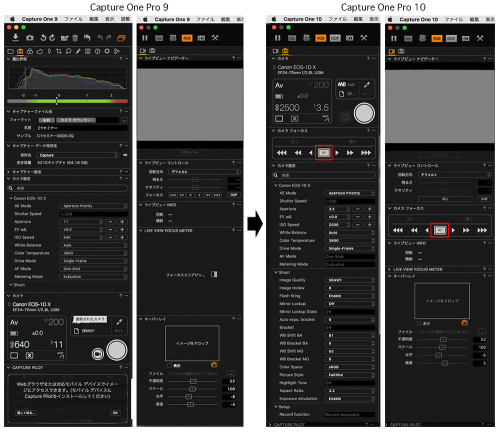500x432 pixels.
Task: Click red-boxed AF button, Capture One 10 camera window
Action: click(324, 153)
